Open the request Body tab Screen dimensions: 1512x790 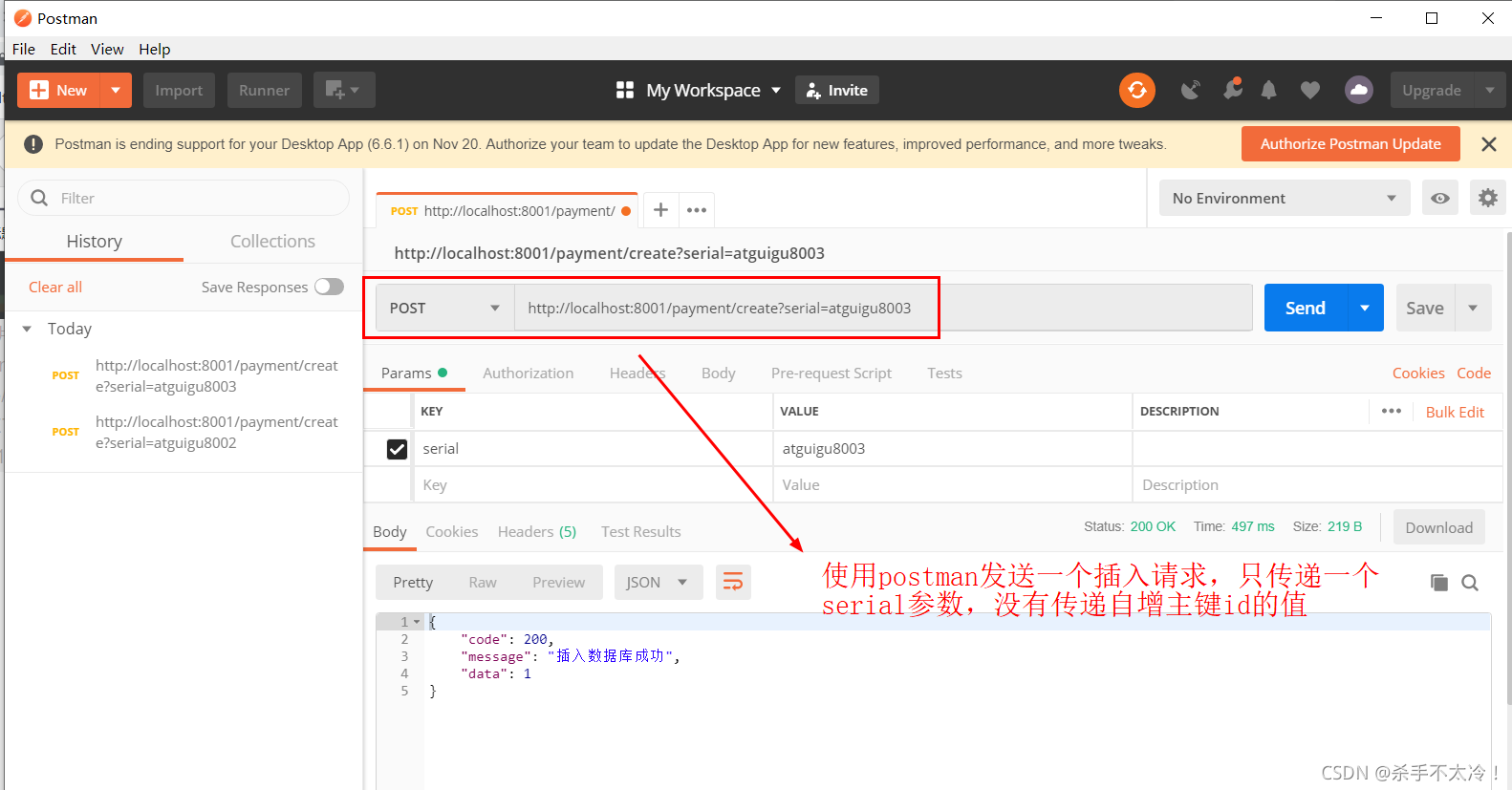coord(719,373)
